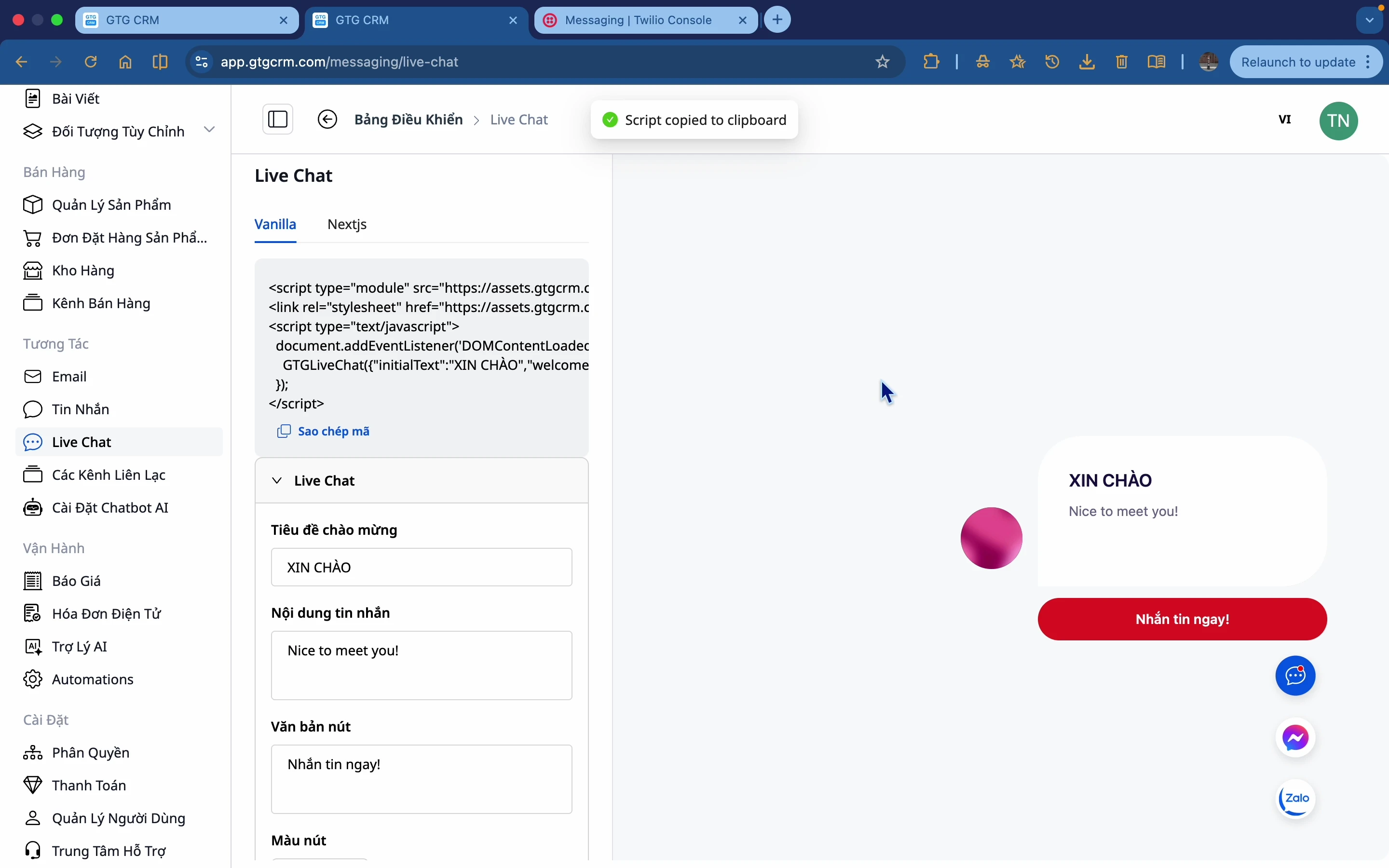Open Cài Đặt Chatbot AI settings
The image size is (1389, 868).
[x=109, y=507]
